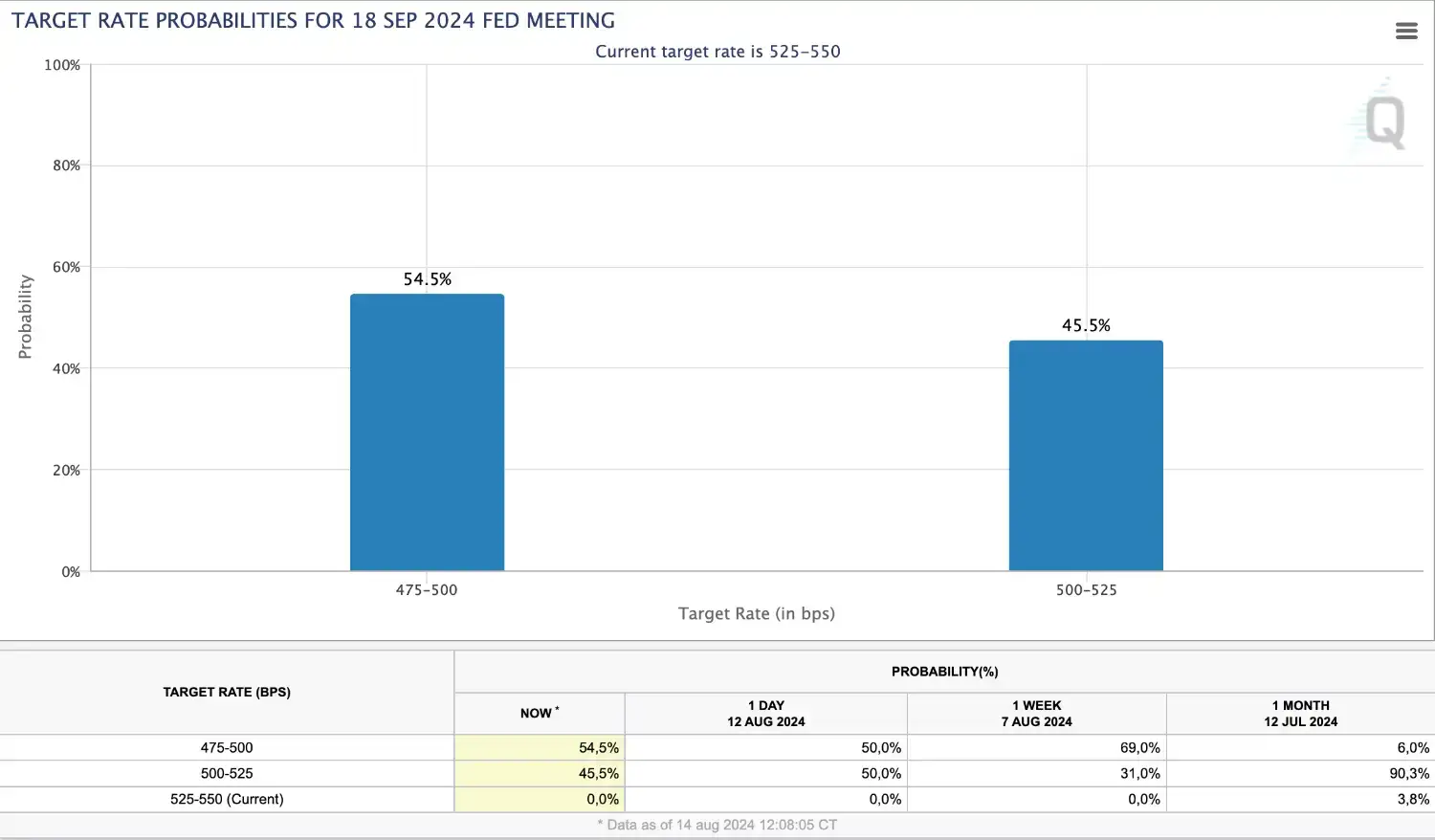
Task: Click the TARGET RATE (BPS) column header
Action: point(227,692)
